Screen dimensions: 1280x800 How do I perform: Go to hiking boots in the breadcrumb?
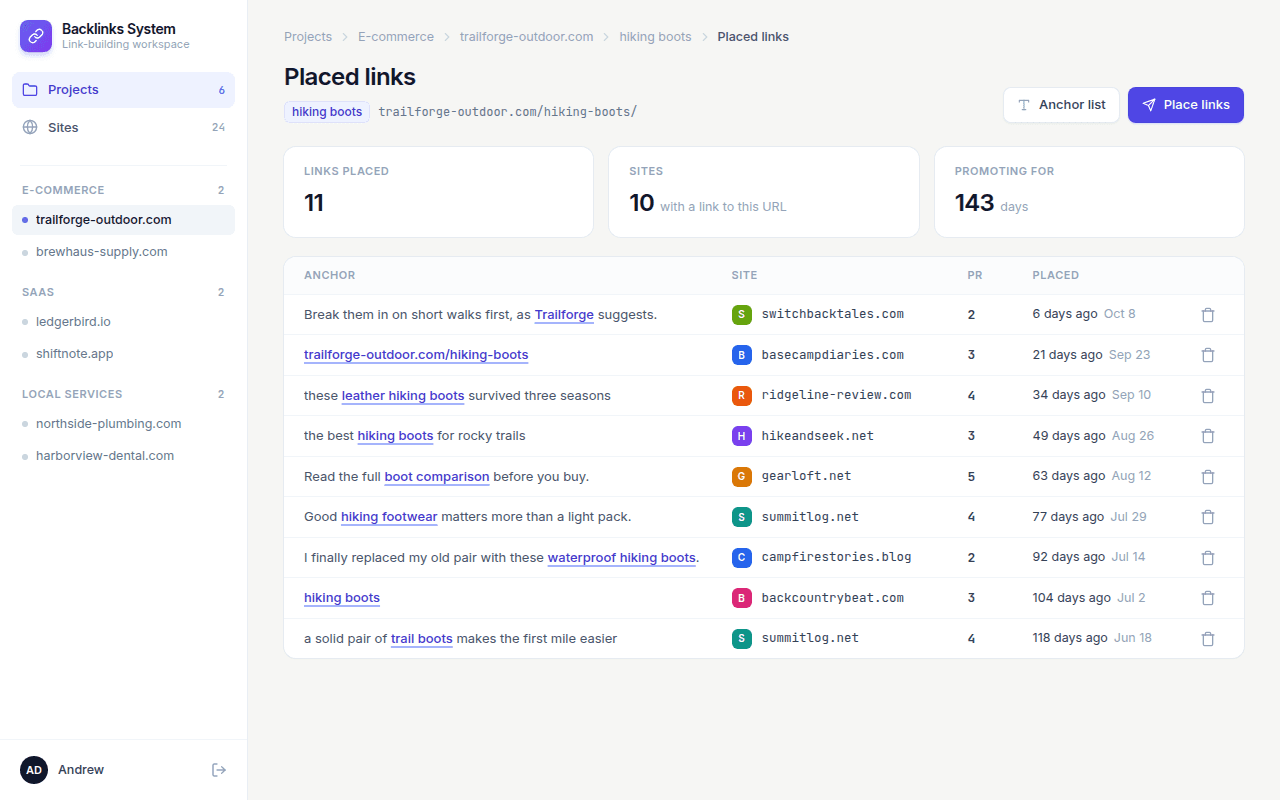[x=655, y=37]
